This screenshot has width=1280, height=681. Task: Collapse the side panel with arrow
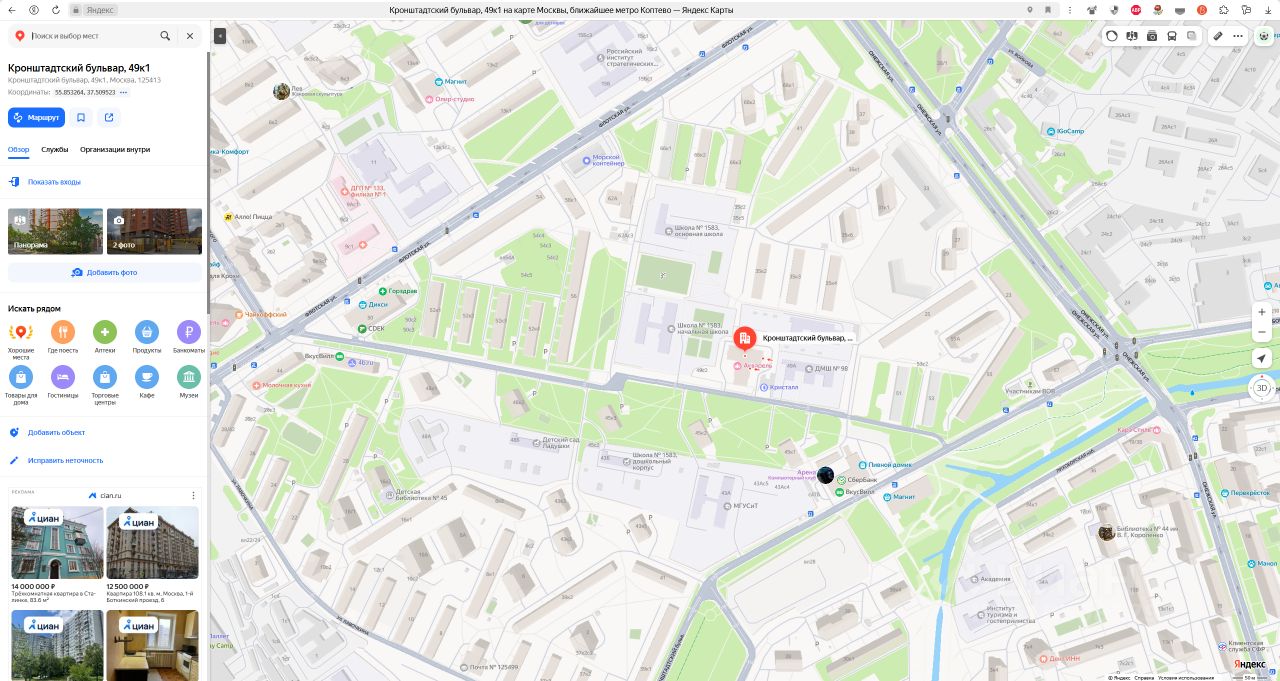coord(220,36)
